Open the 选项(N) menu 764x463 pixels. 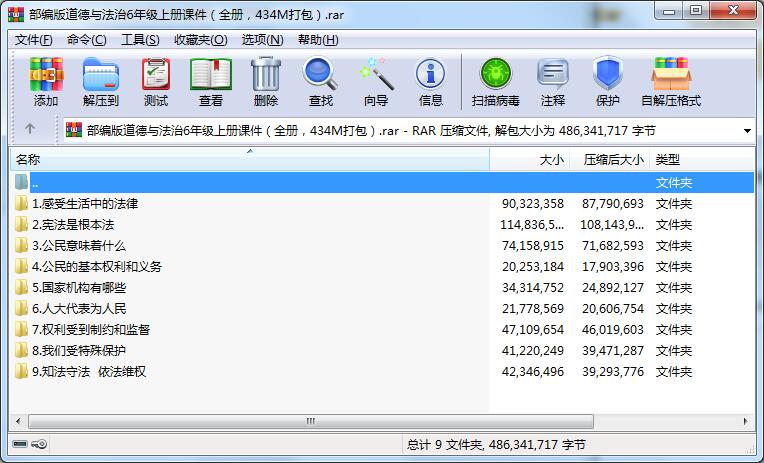coord(263,40)
